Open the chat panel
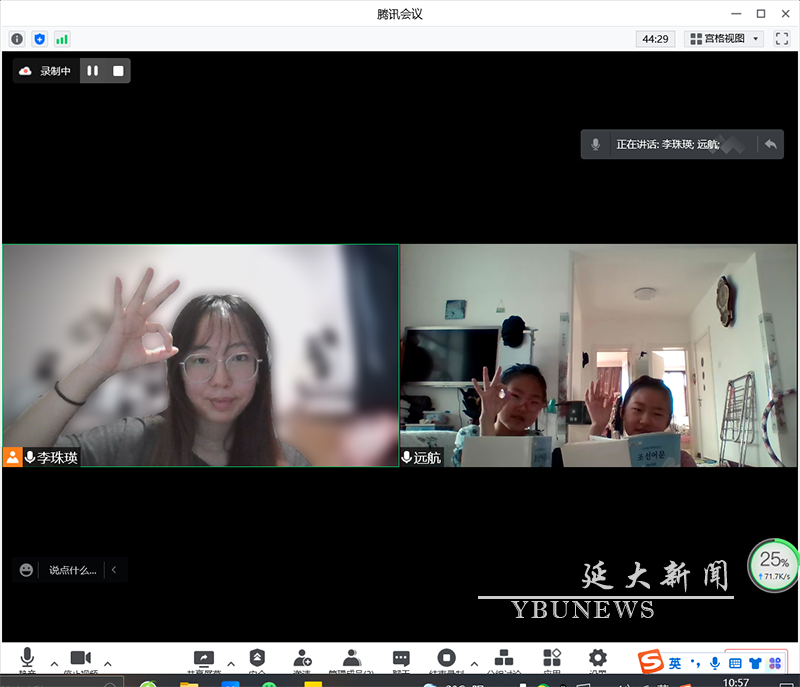The image size is (800, 687). coord(401,658)
